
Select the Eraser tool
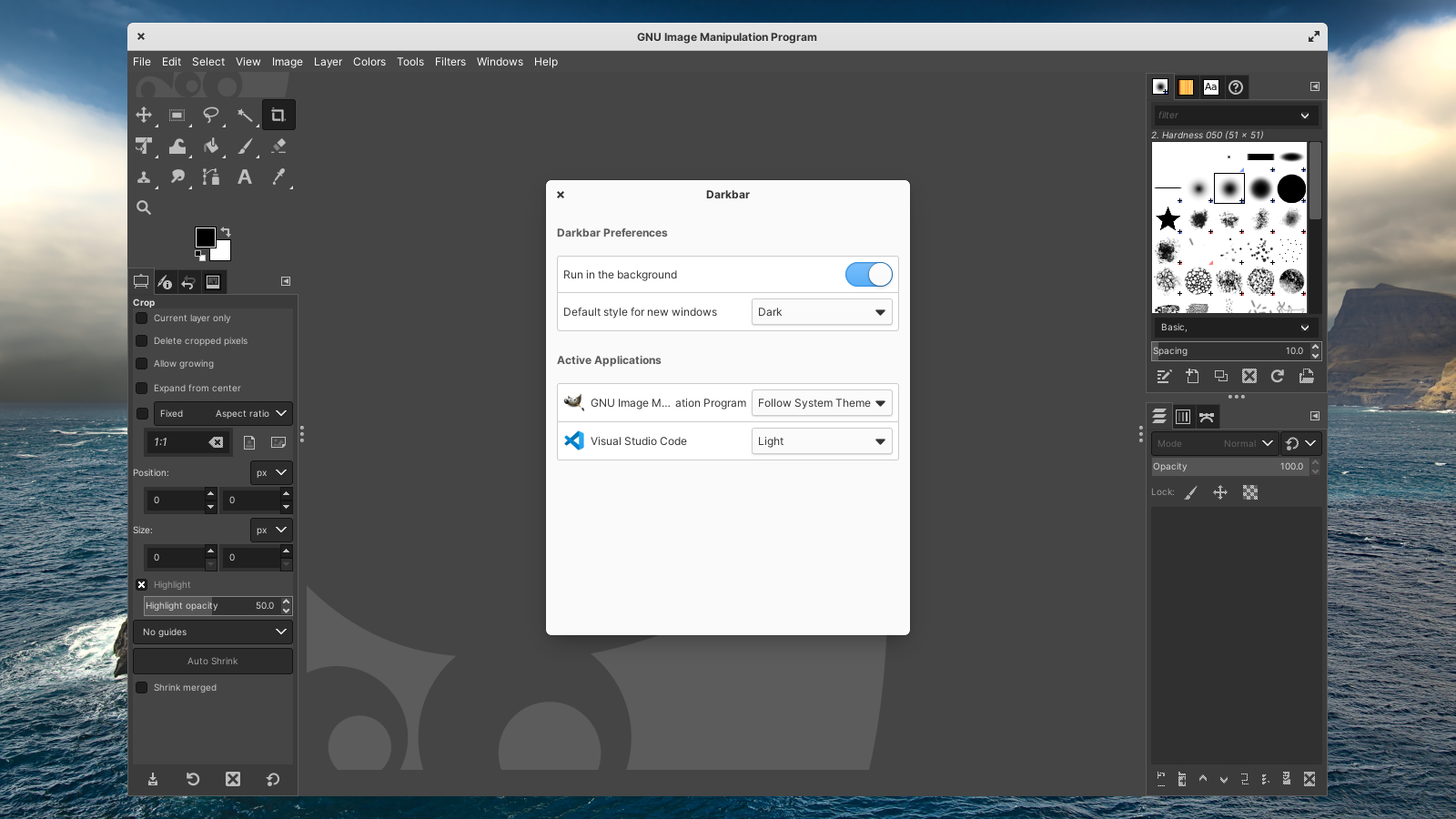pyautogui.click(x=278, y=146)
